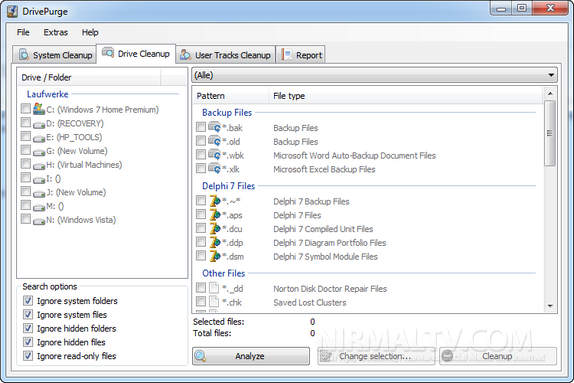The image size is (574, 383).
Task: Click the backup icon beside *.wbk
Action: pyautogui.click(x=215, y=155)
